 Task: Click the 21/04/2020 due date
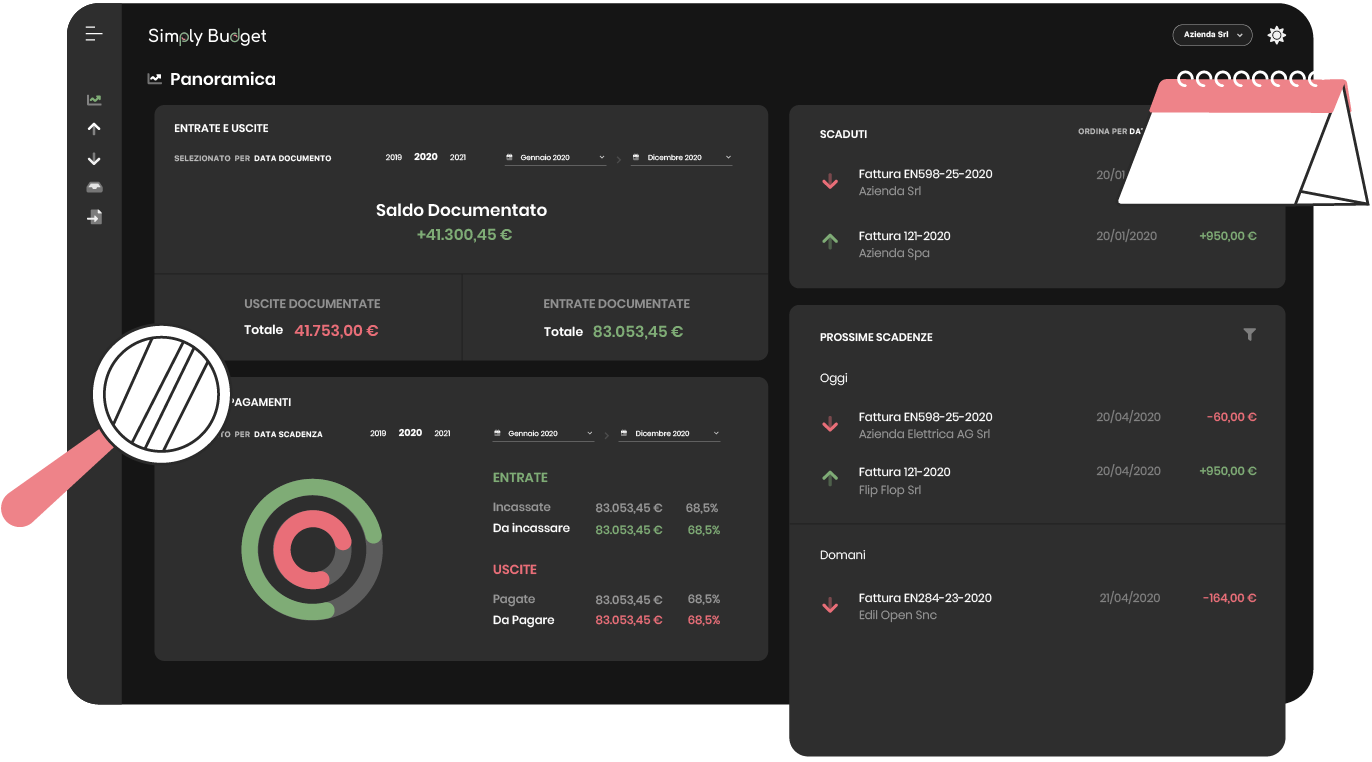coord(1129,598)
